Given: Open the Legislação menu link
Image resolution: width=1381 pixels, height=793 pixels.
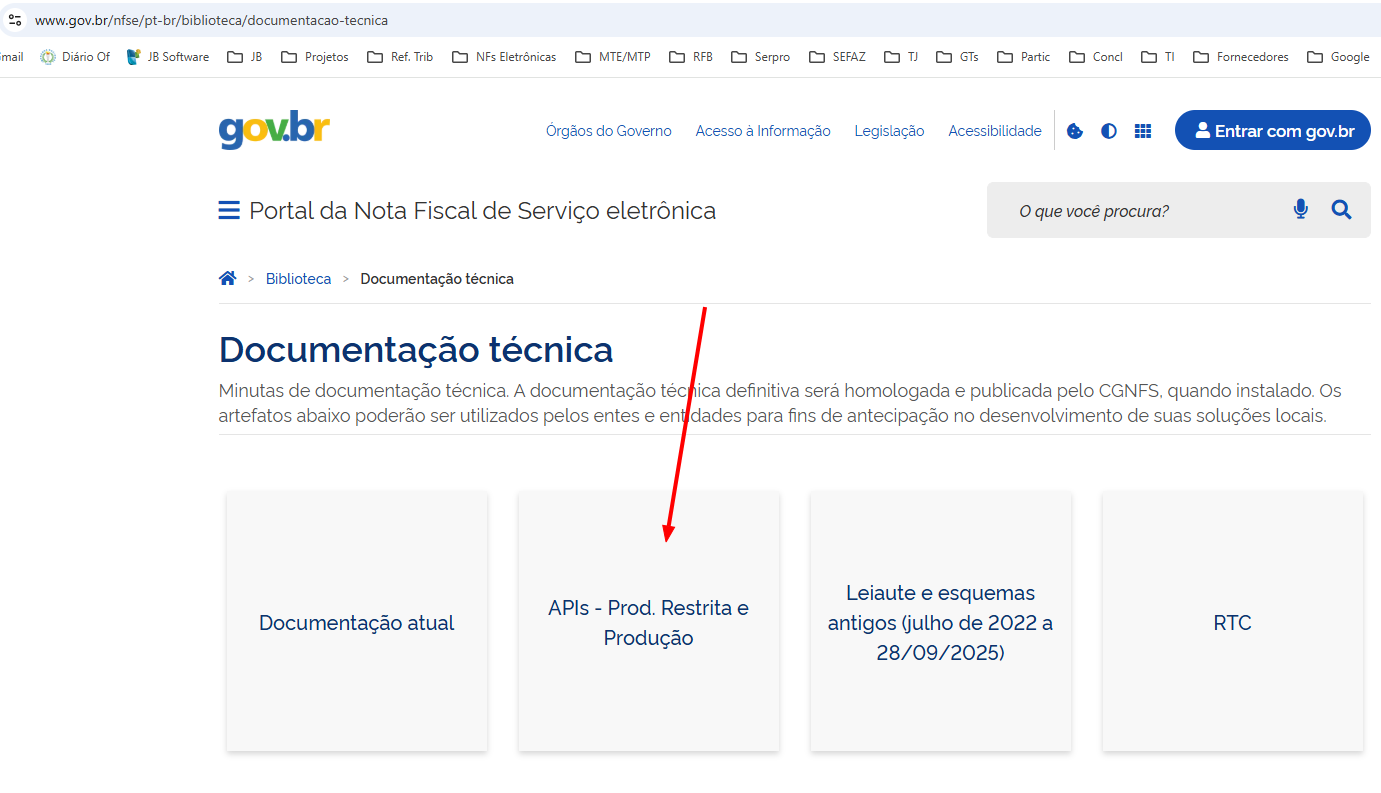Looking at the screenshot, I should 889,131.
